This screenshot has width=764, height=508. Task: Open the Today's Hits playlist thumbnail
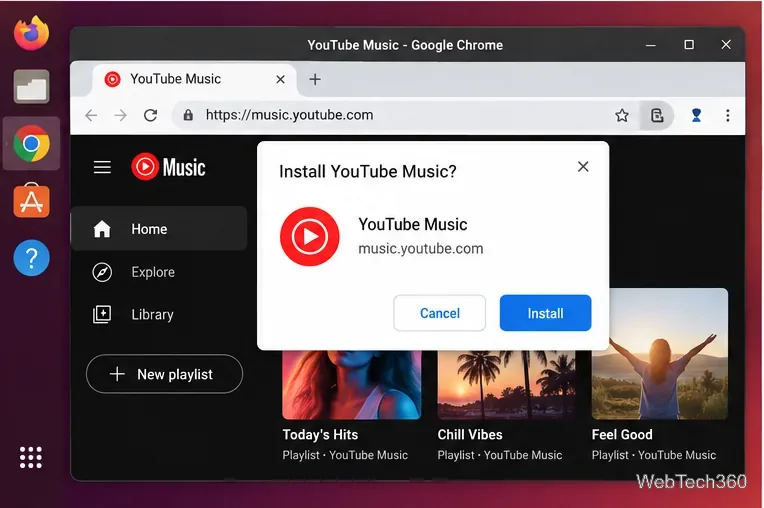[351, 384]
